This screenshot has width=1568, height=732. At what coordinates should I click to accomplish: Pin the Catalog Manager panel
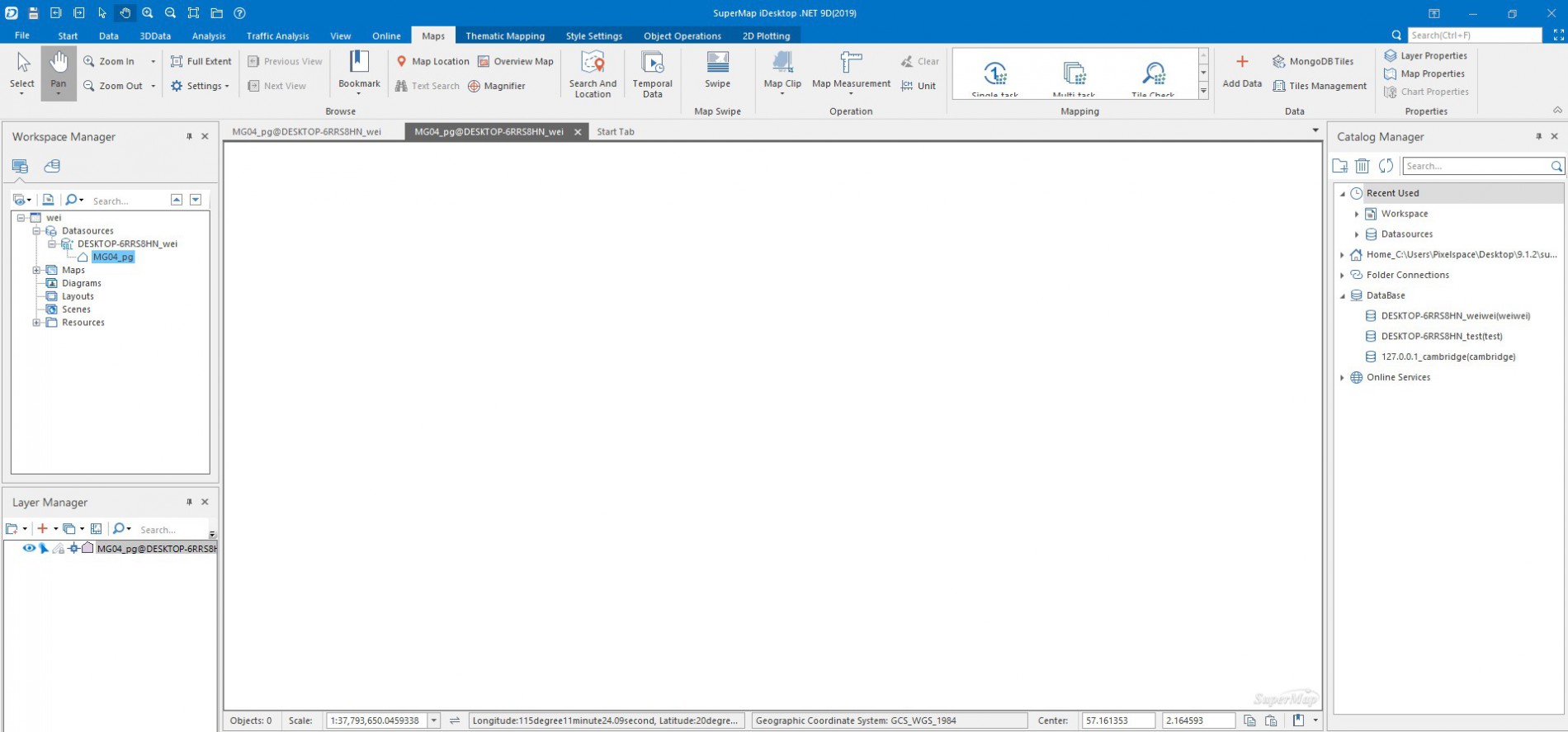point(1538,136)
